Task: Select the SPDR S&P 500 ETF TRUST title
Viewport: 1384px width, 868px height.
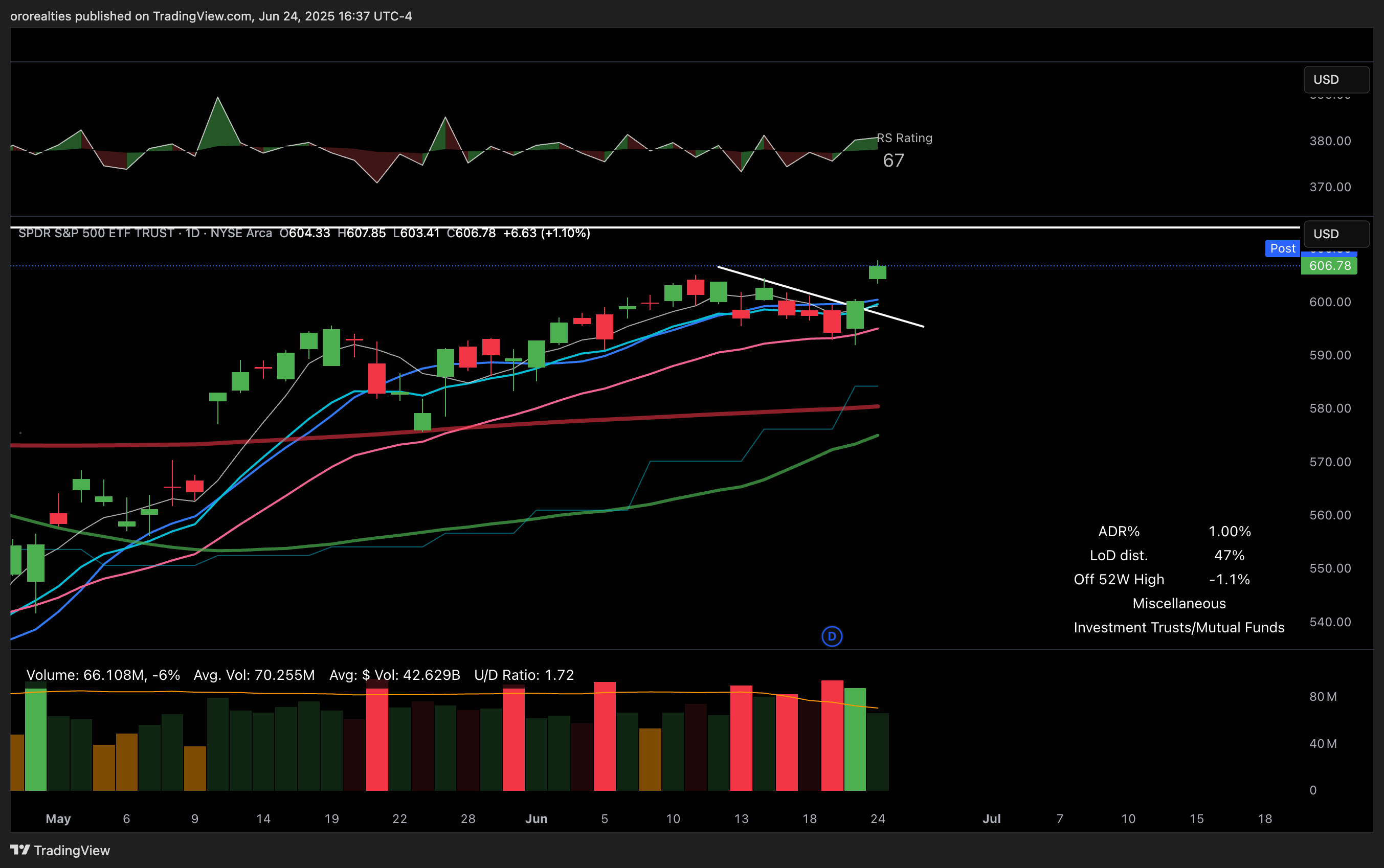Action: coord(97,233)
